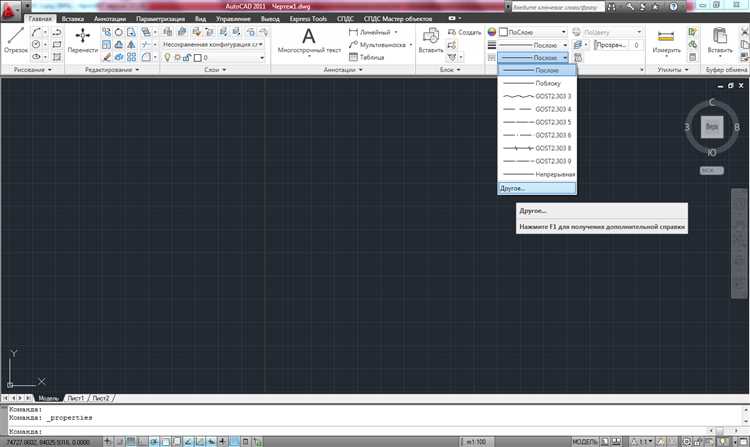
Task: Toggle the layer lightbulb on/off icon
Action: point(167,57)
